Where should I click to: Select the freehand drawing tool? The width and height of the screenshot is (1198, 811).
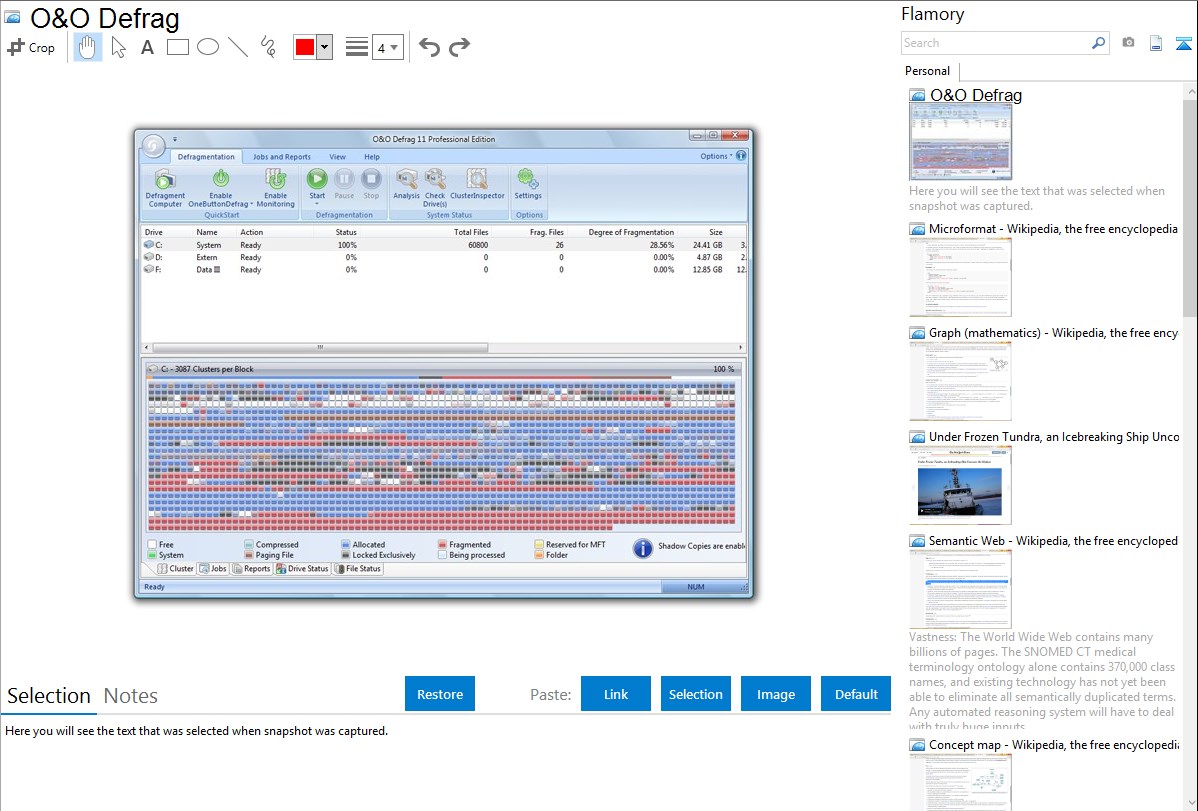tap(268, 47)
